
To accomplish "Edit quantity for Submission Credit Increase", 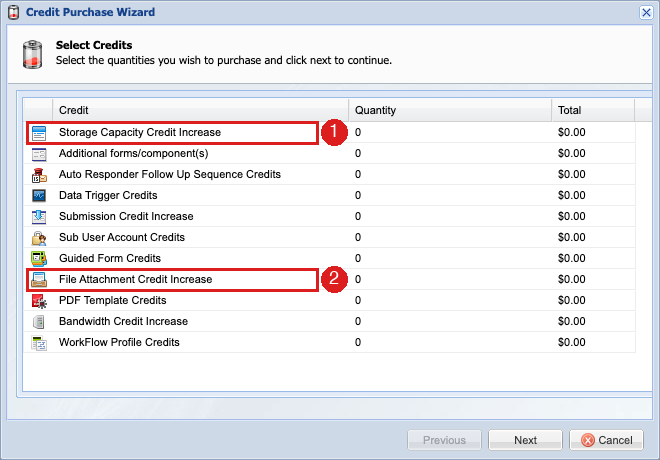I will [450, 217].
